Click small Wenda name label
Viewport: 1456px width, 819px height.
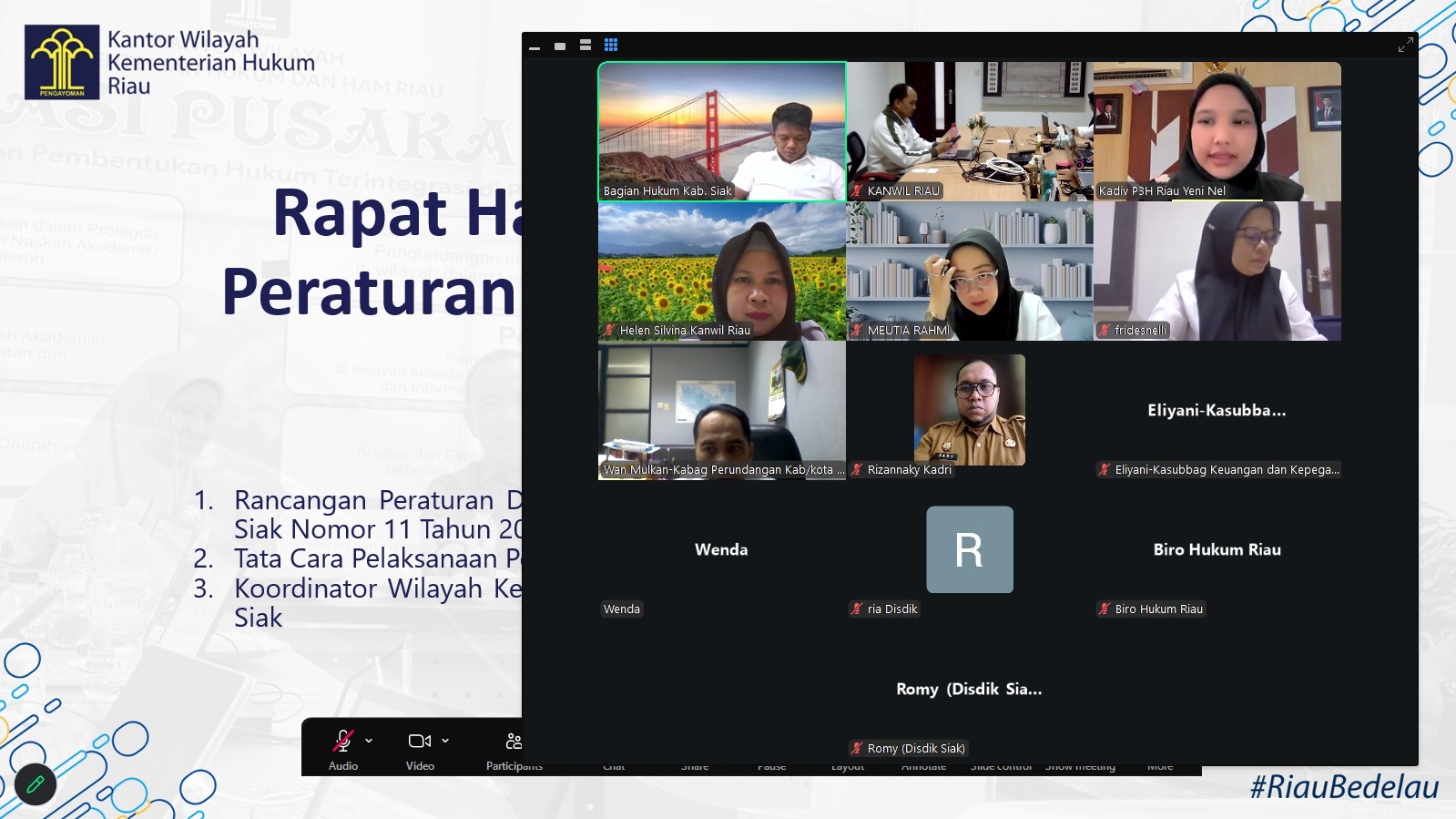click(622, 609)
